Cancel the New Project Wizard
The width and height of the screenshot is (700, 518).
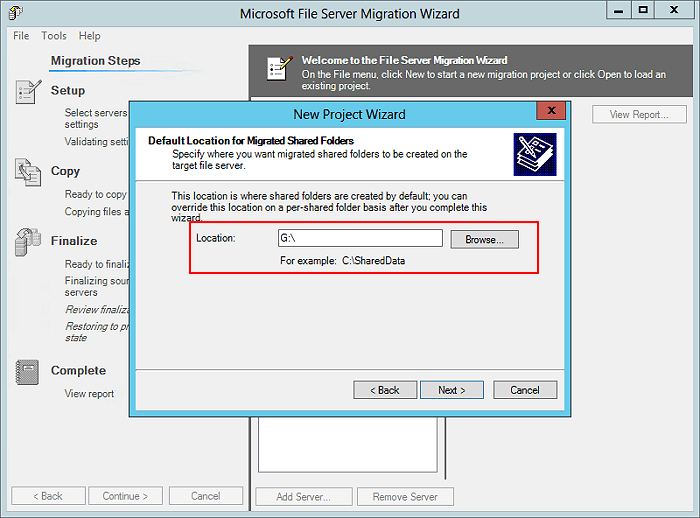click(524, 390)
